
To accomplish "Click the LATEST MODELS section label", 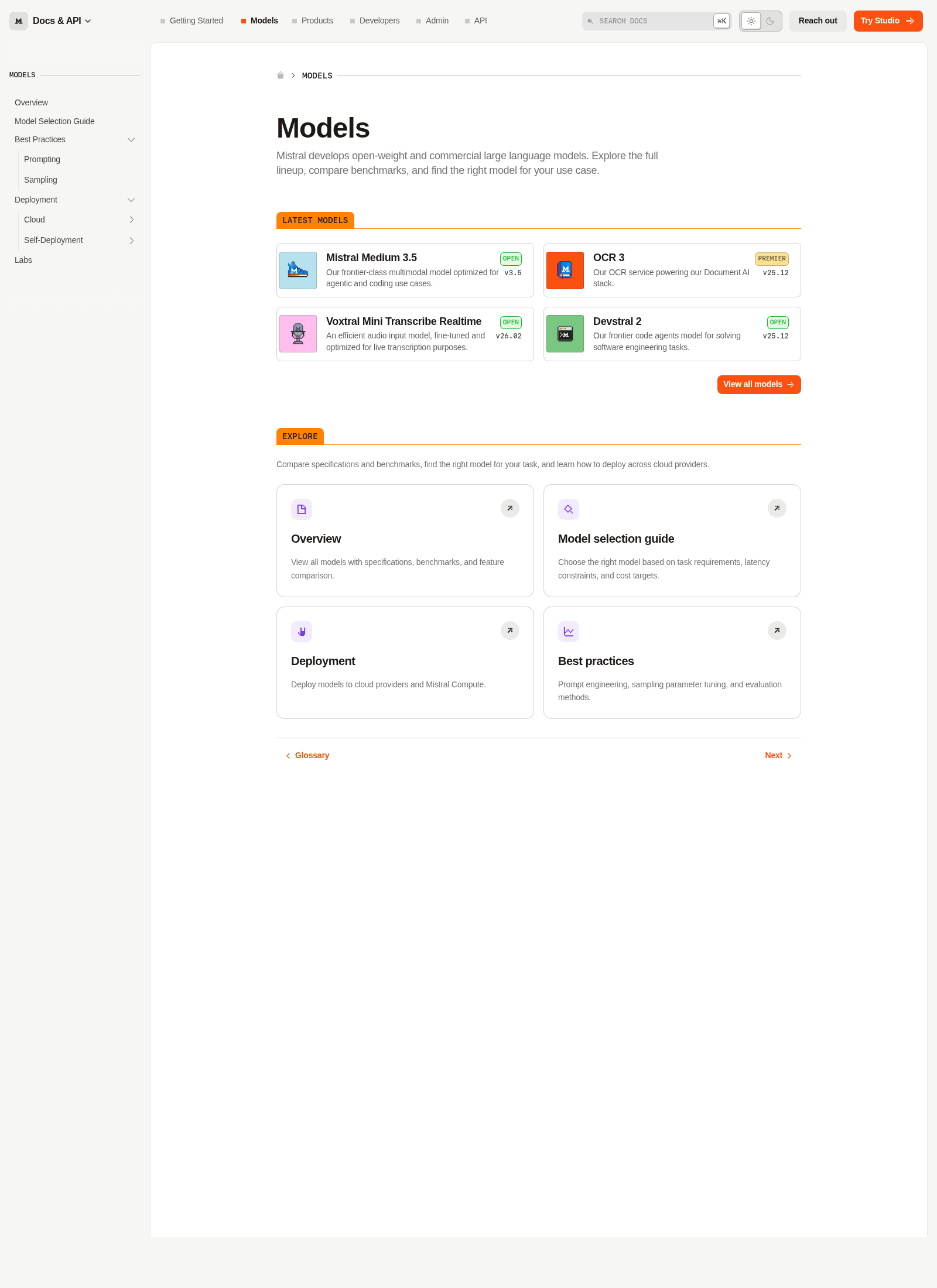I will 315,221.
